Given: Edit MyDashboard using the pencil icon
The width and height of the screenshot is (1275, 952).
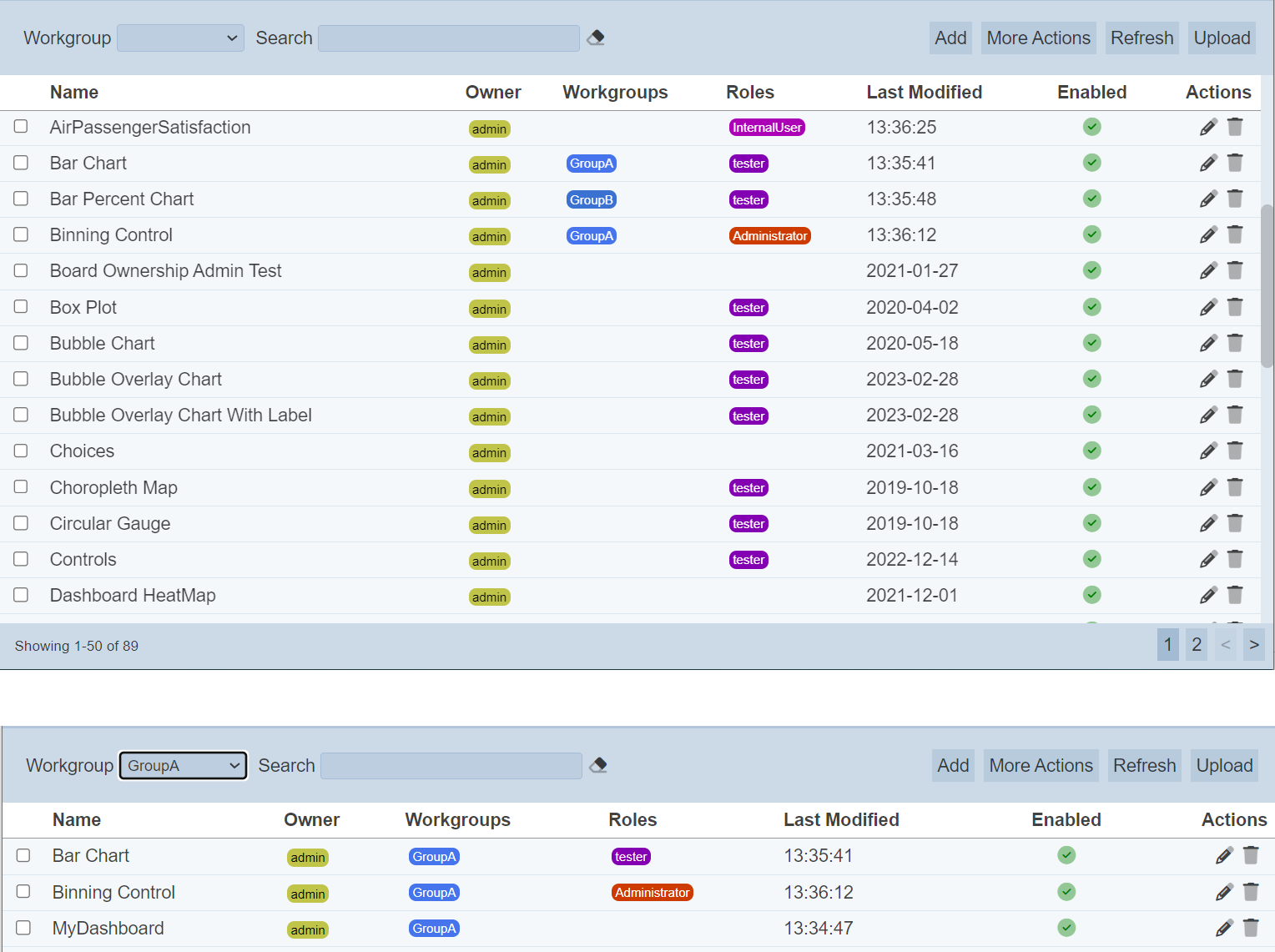Looking at the screenshot, I should click(1223, 928).
